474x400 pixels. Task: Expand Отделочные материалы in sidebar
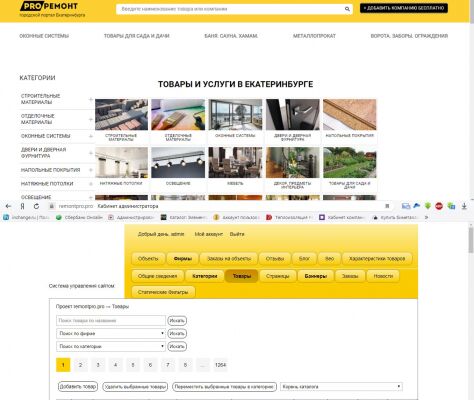pos(91,119)
